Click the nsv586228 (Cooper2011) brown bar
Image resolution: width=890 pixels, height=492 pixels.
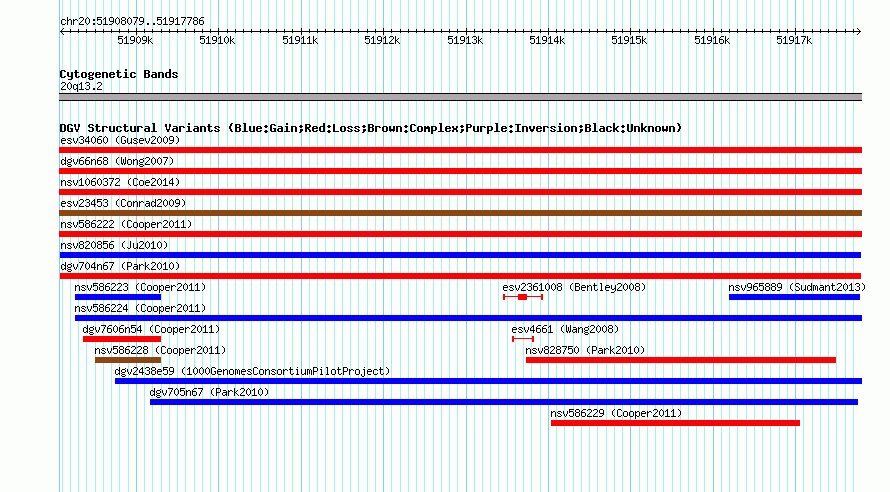pos(128,360)
